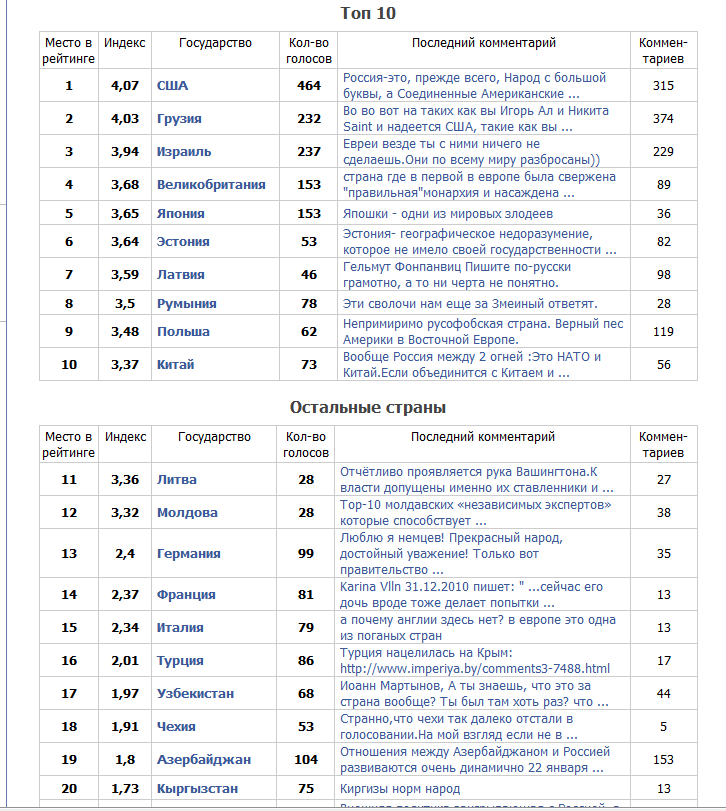Open the Молдова country link
Screen dimensions: 726x811
point(187,513)
